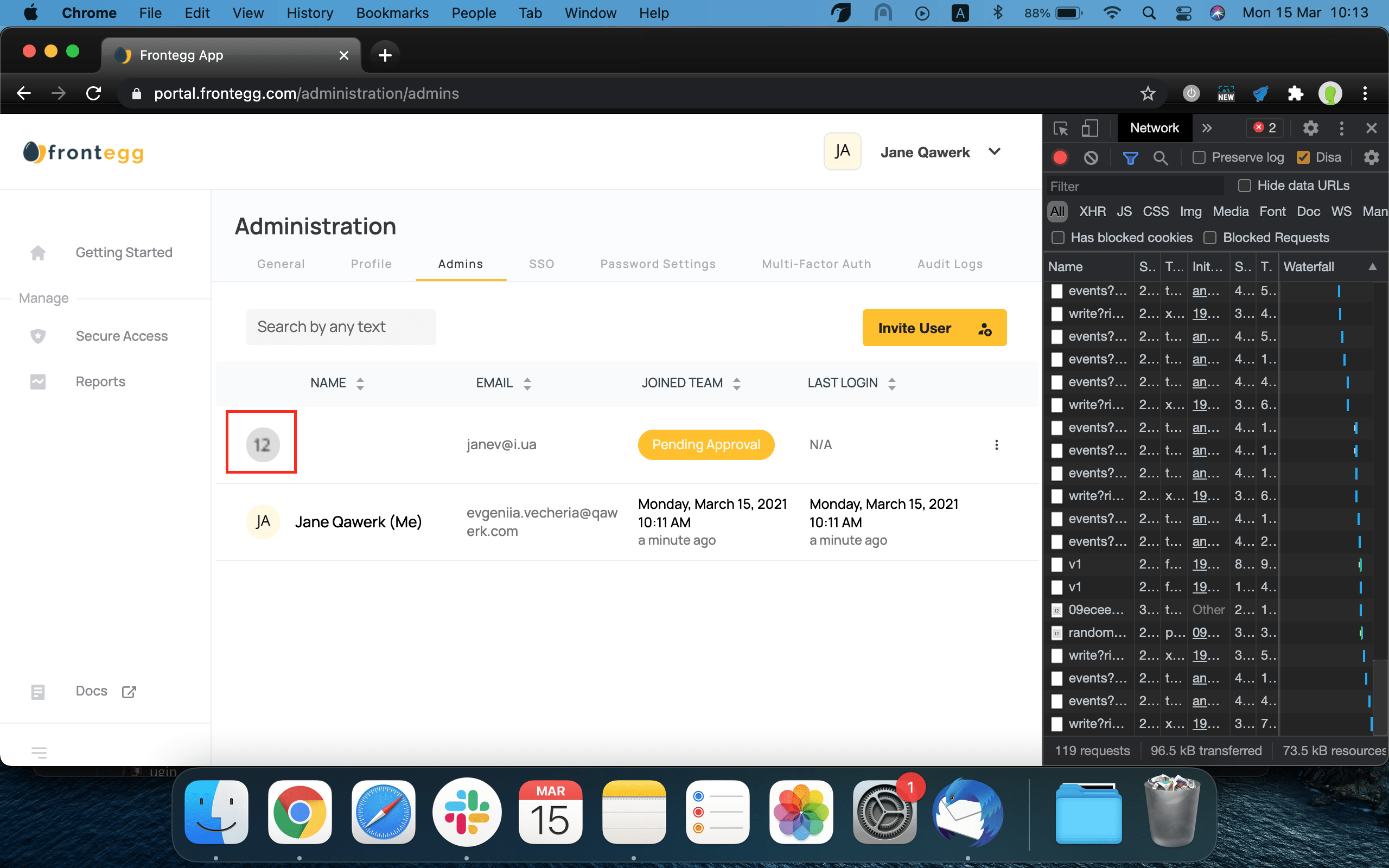Clear the network log
The height and width of the screenshot is (868, 1389).
tap(1091, 157)
